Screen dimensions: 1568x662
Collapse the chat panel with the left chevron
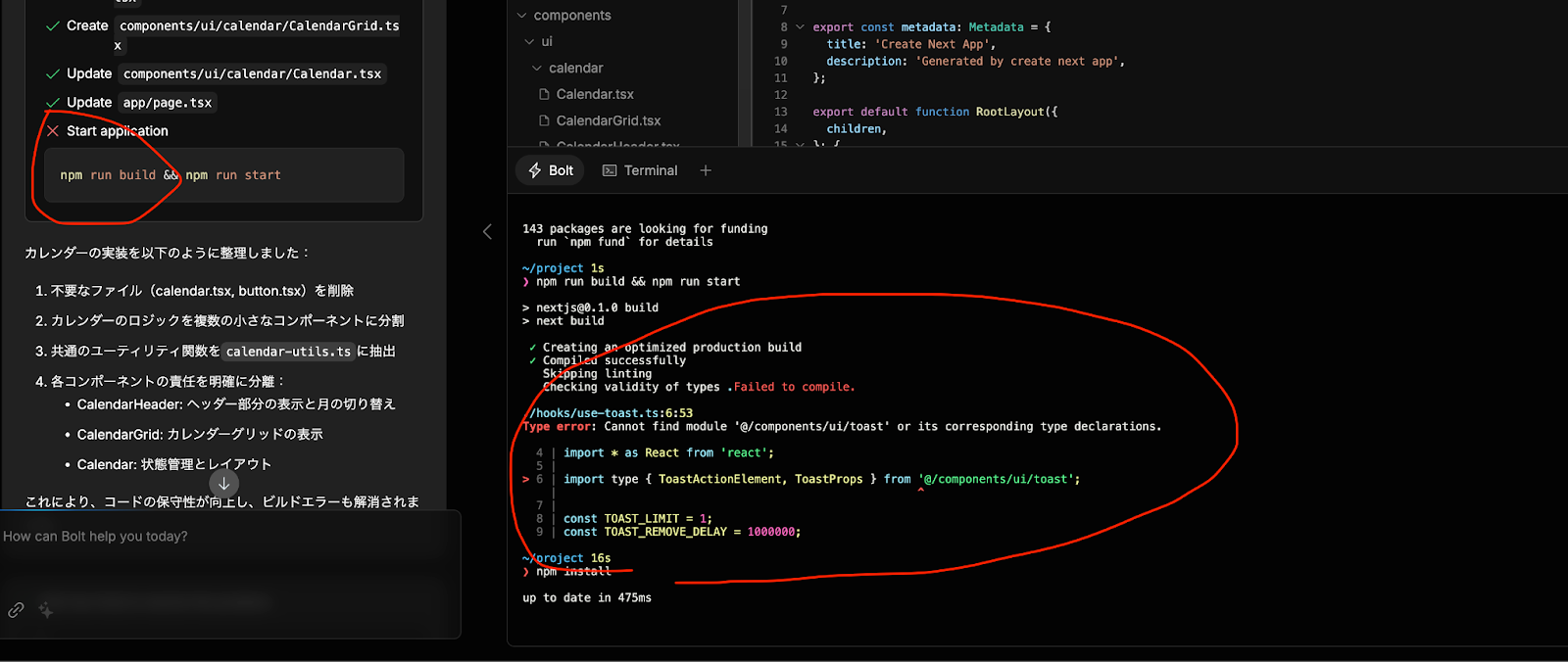487,231
